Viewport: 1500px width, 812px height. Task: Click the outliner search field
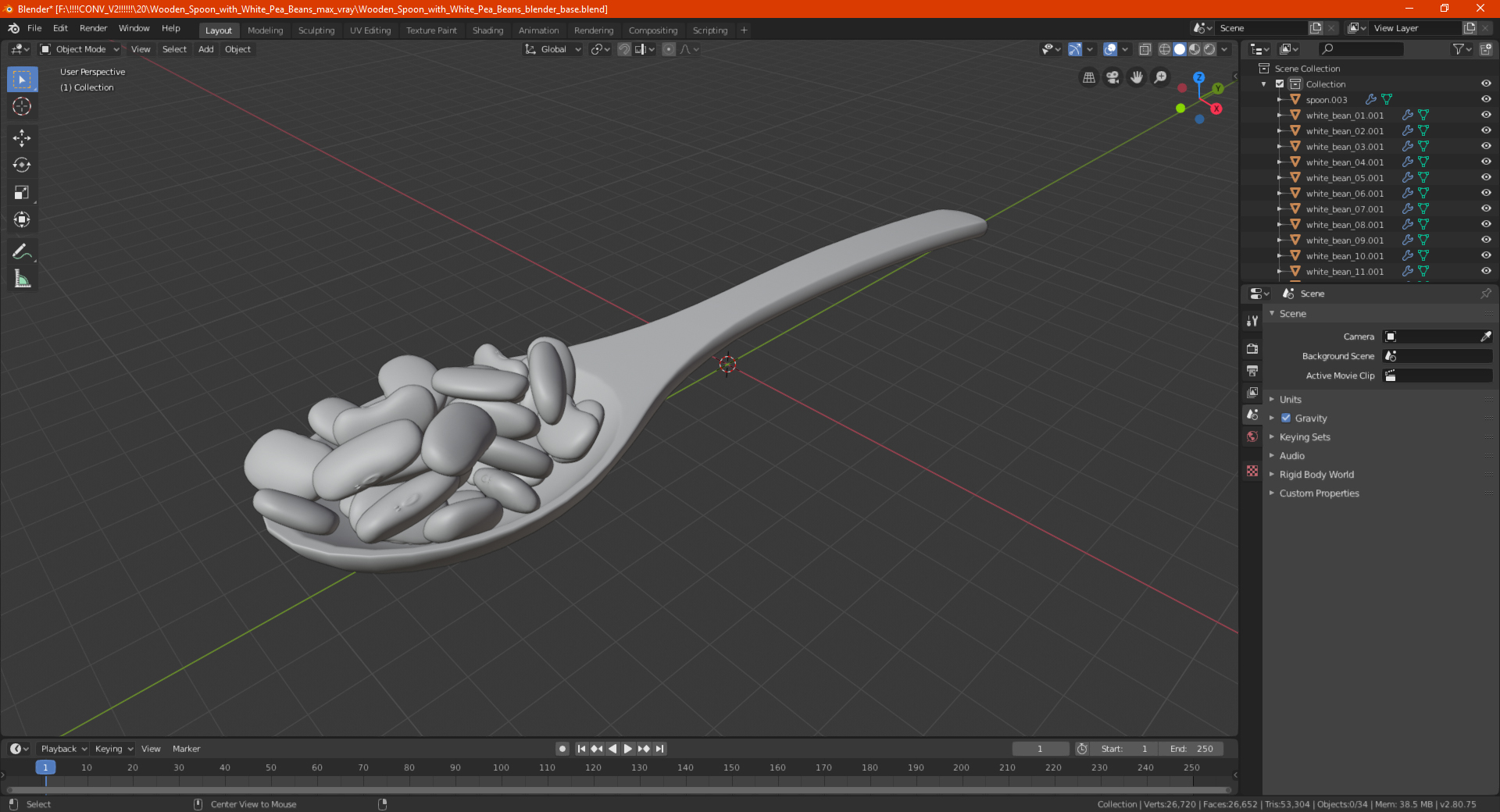(x=1361, y=49)
